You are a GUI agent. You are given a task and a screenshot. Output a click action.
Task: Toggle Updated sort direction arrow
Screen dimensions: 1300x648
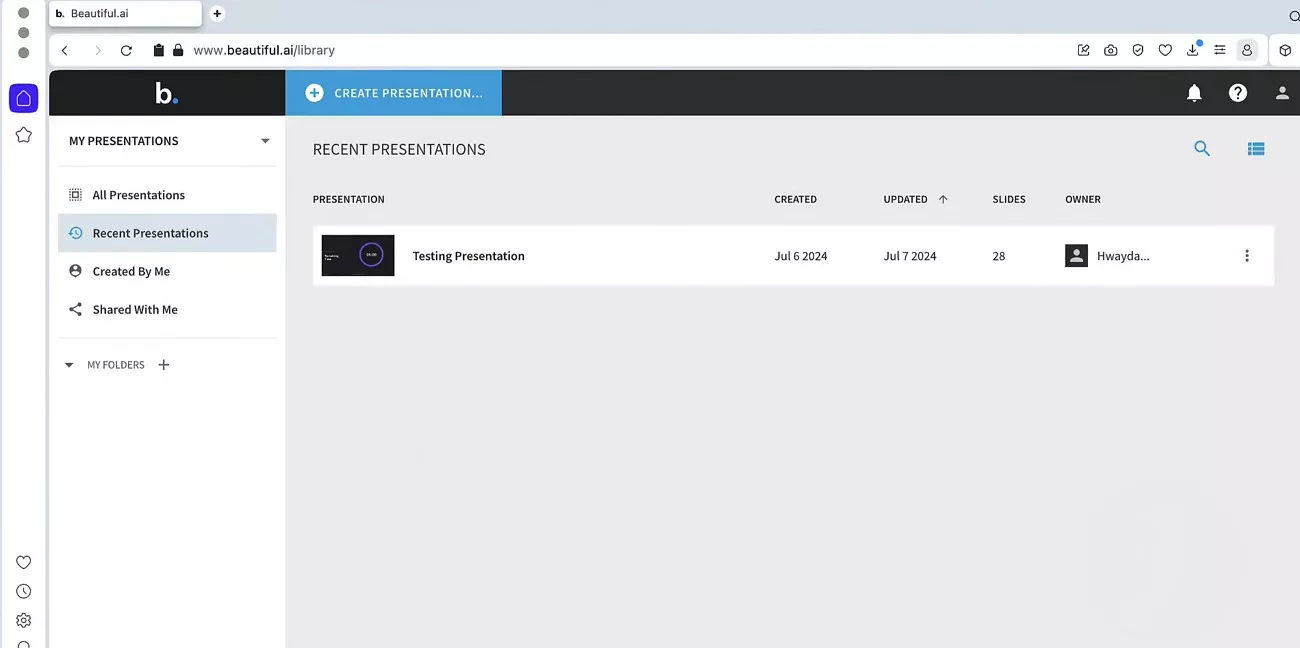point(943,199)
